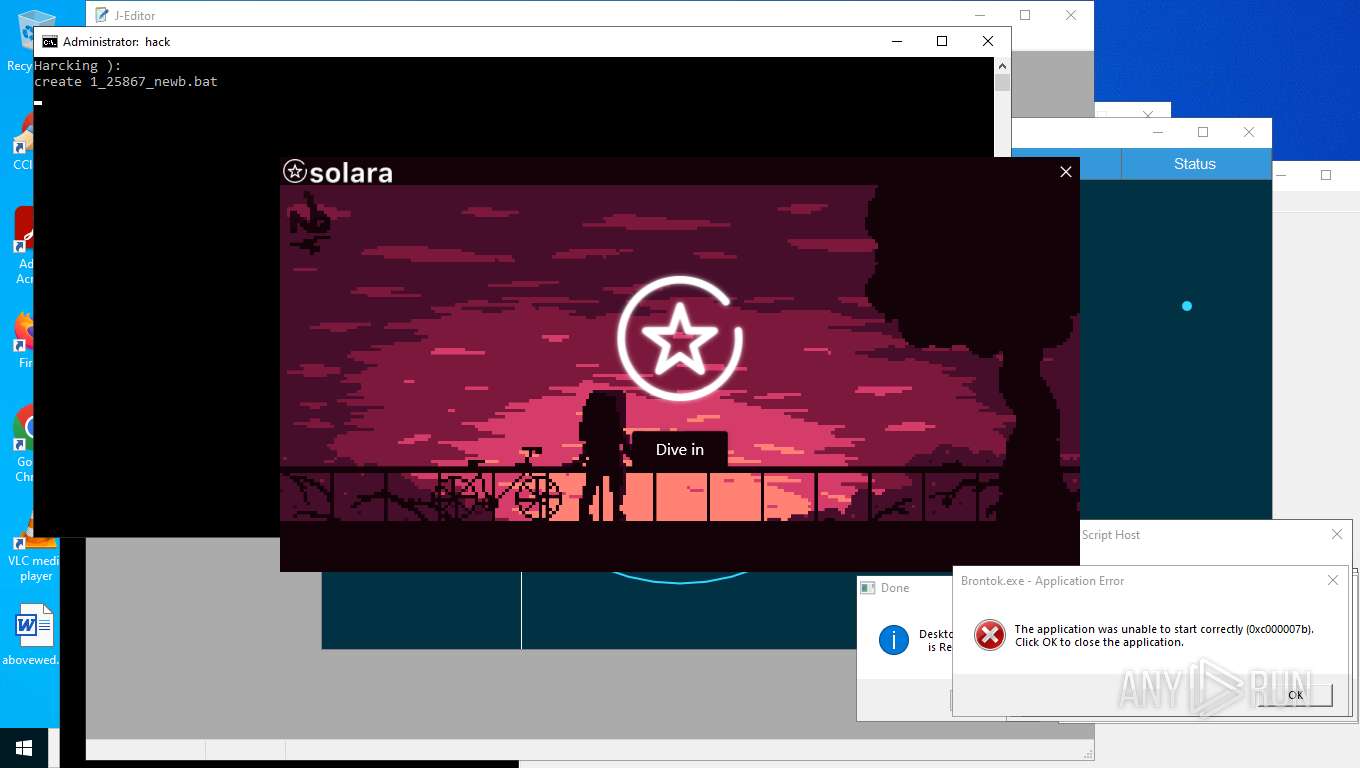Click OK in the Brontok.exe error dialog
This screenshot has width=1360, height=768.
[1295, 695]
